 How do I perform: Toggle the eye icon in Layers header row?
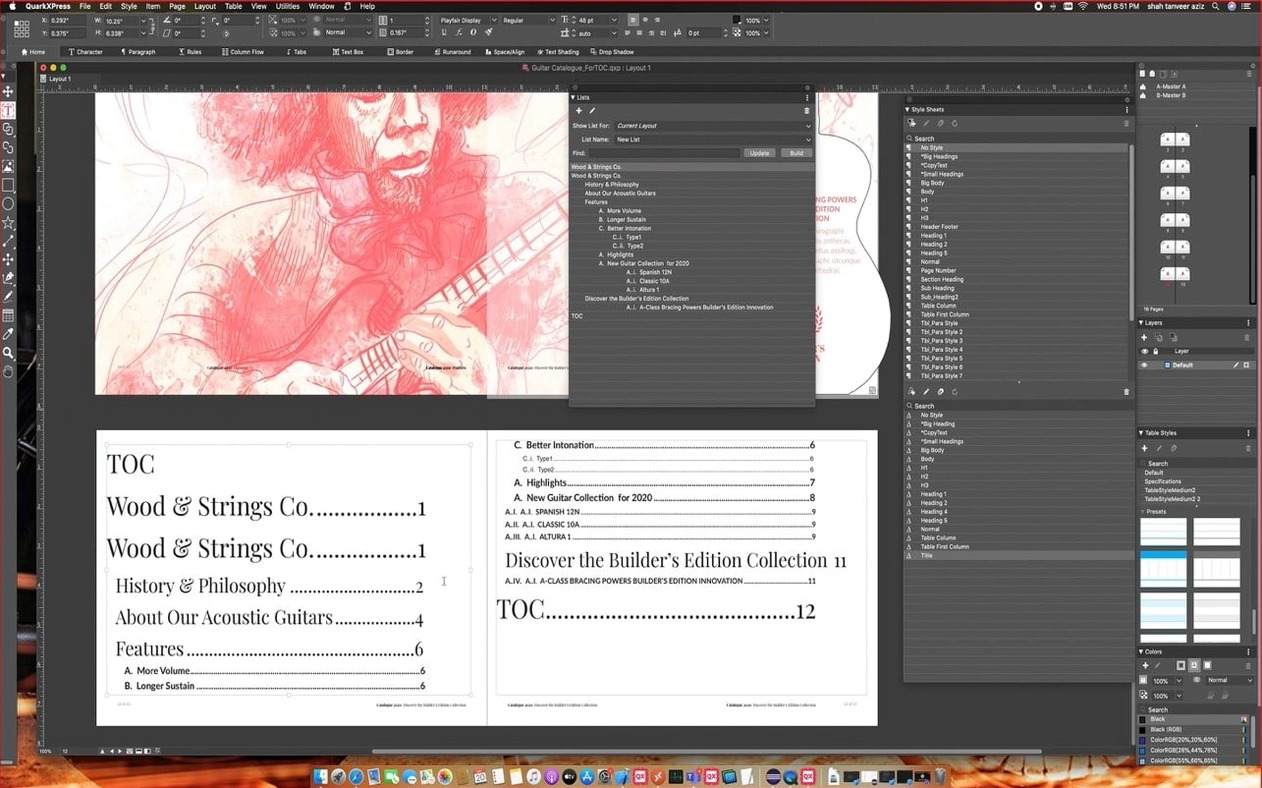[1145, 351]
